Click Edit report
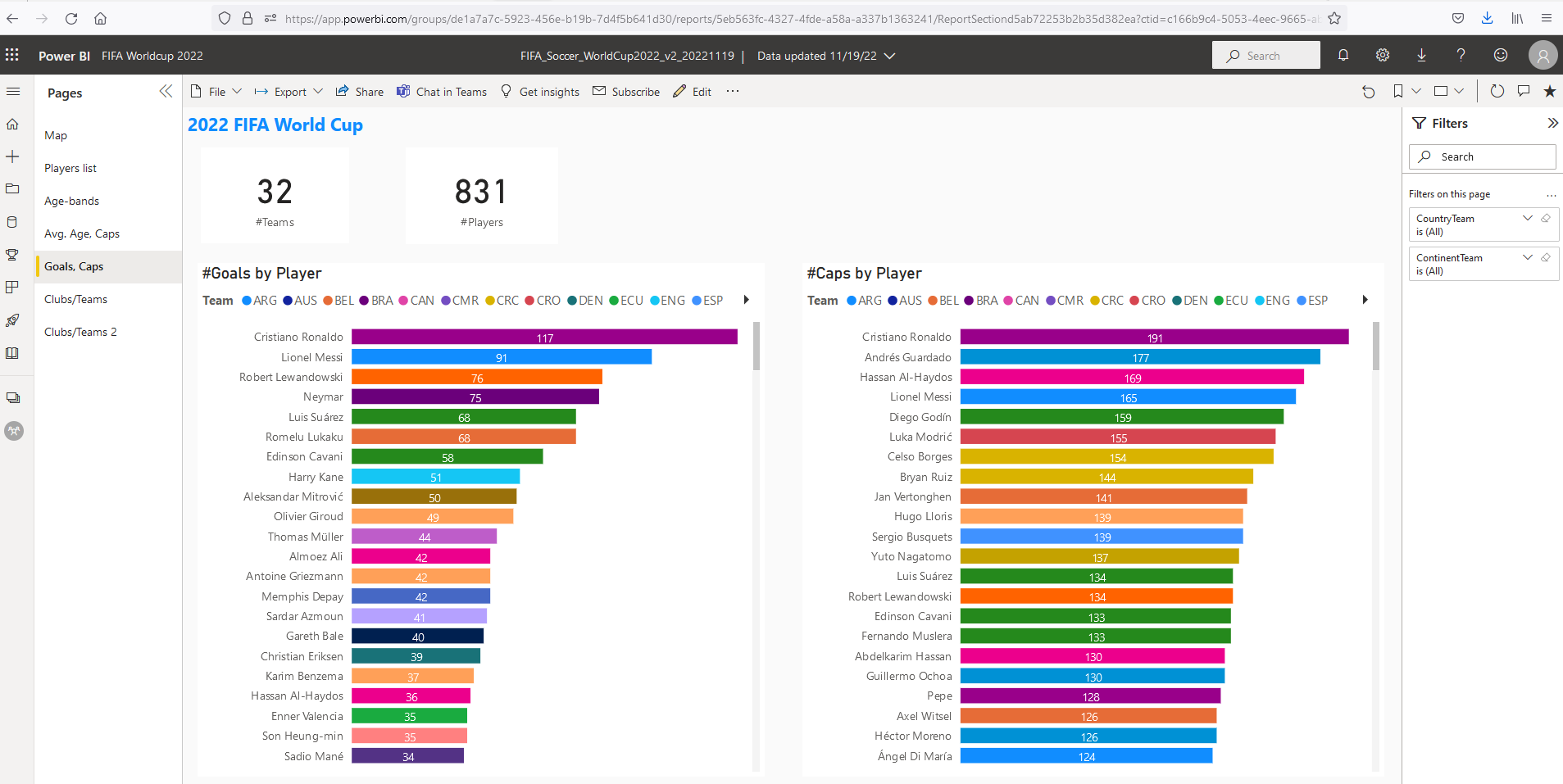The width and height of the screenshot is (1563, 784). (x=693, y=92)
